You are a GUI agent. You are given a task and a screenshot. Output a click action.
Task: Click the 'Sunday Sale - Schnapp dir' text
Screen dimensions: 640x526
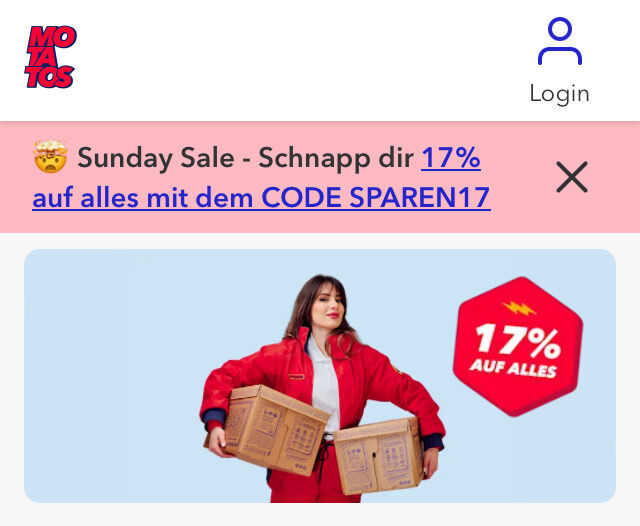[245, 158]
